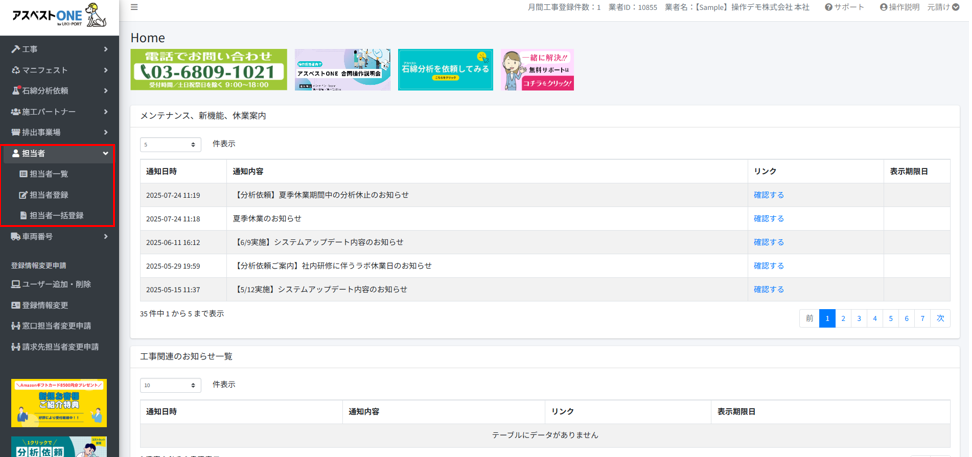Open 担当者一覧 in the sidebar
This screenshot has height=457, width=972.
point(48,174)
